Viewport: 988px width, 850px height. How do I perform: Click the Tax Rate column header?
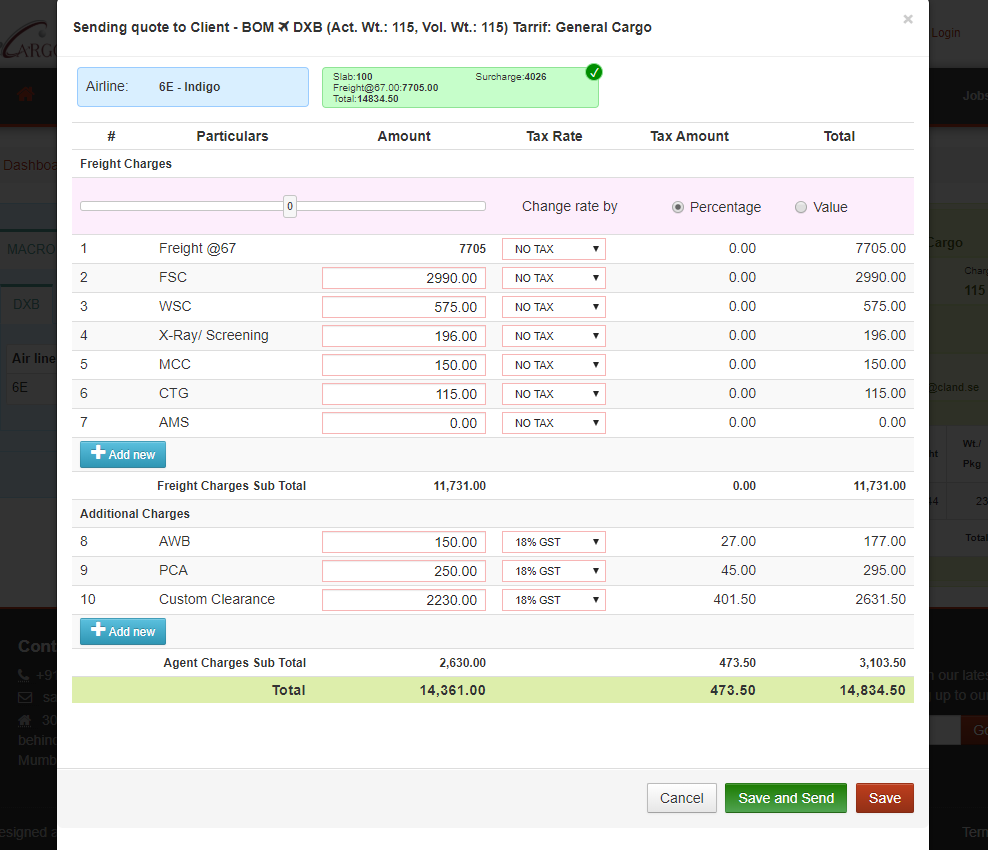coord(554,136)
